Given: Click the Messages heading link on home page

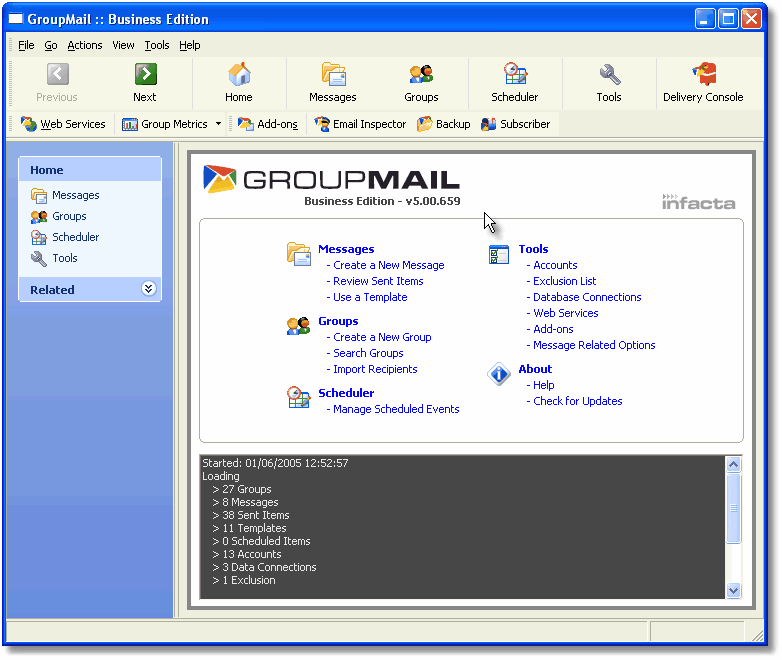Looking at the screenshot, I should click(x=346, y=249).
